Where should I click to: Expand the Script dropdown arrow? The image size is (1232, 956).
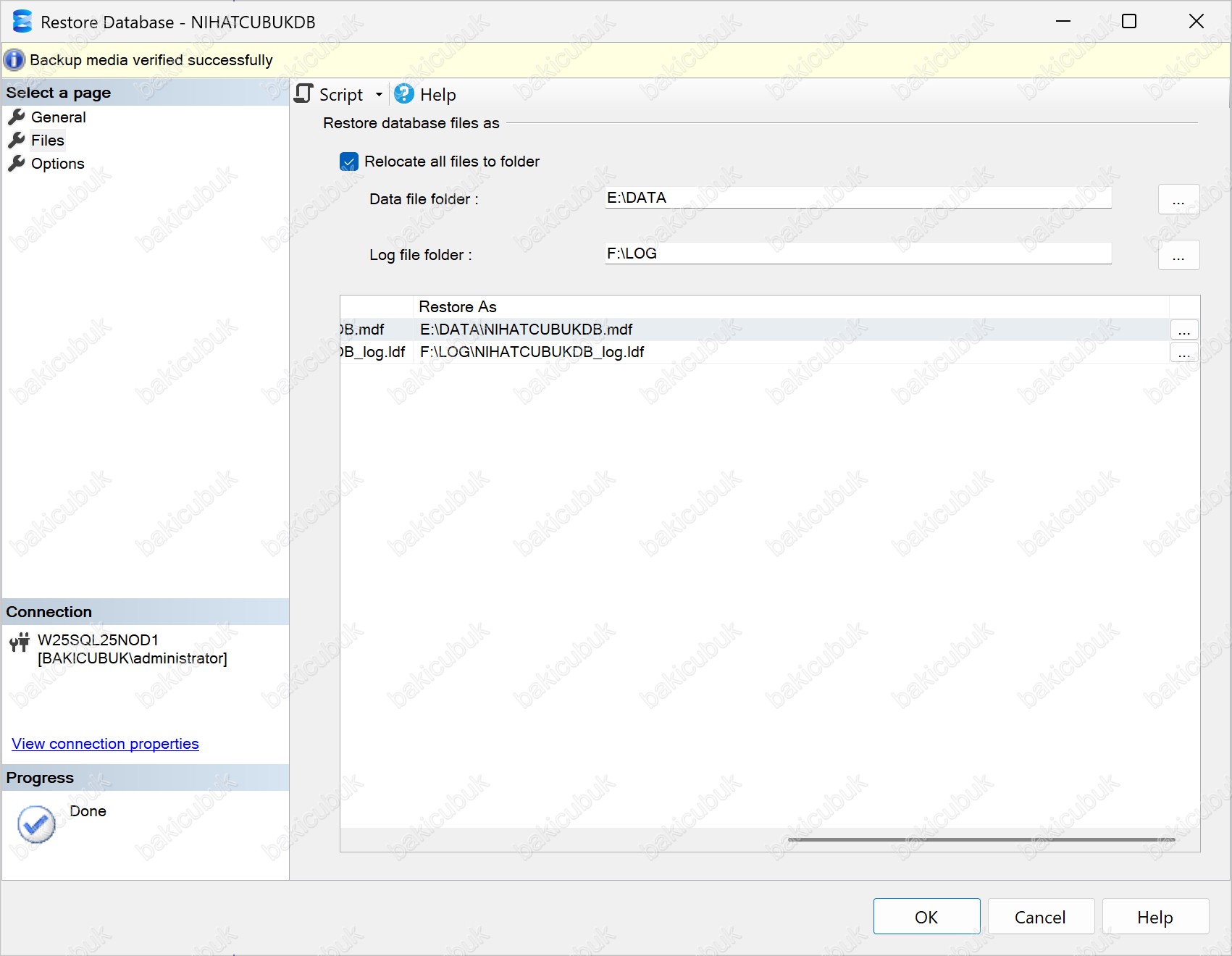pyautogui.click(x=379, y=95)
